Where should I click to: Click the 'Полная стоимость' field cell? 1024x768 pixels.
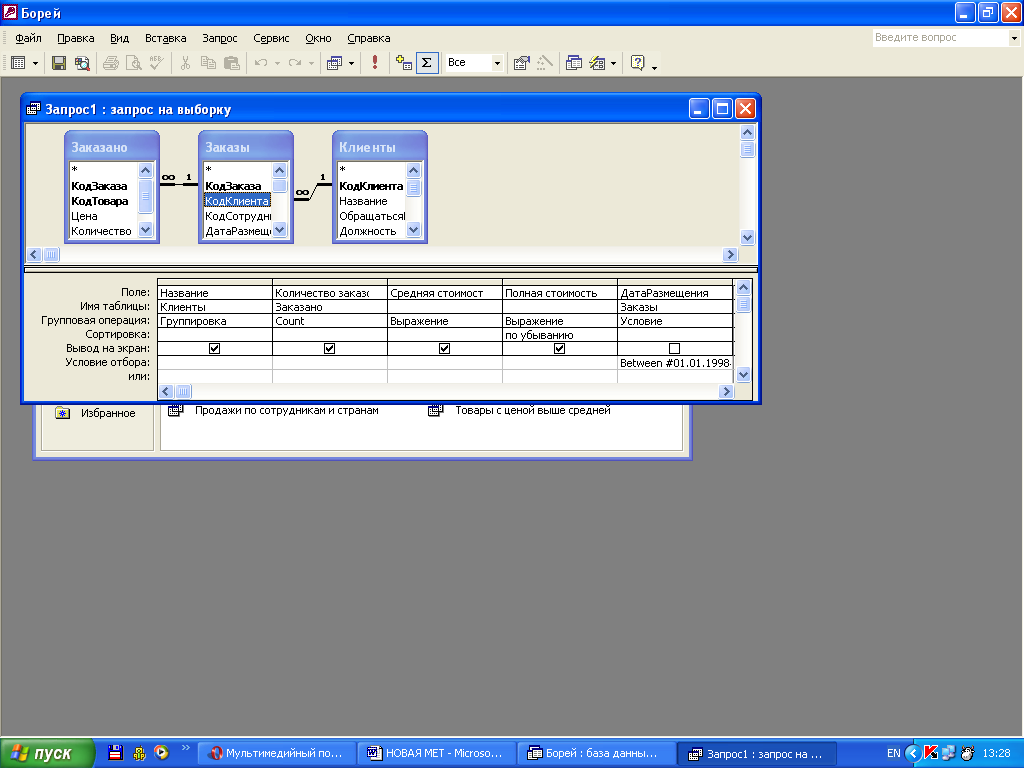click(560, 293)
